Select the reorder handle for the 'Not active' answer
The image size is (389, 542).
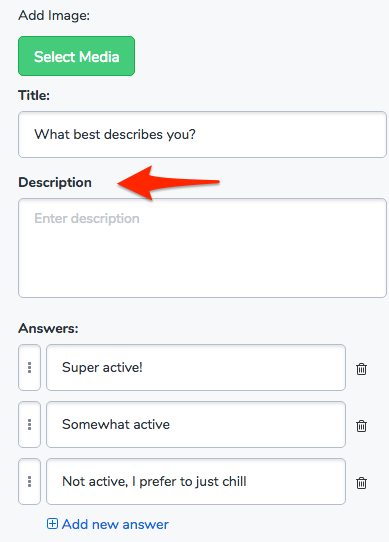[x=29, y=482]
